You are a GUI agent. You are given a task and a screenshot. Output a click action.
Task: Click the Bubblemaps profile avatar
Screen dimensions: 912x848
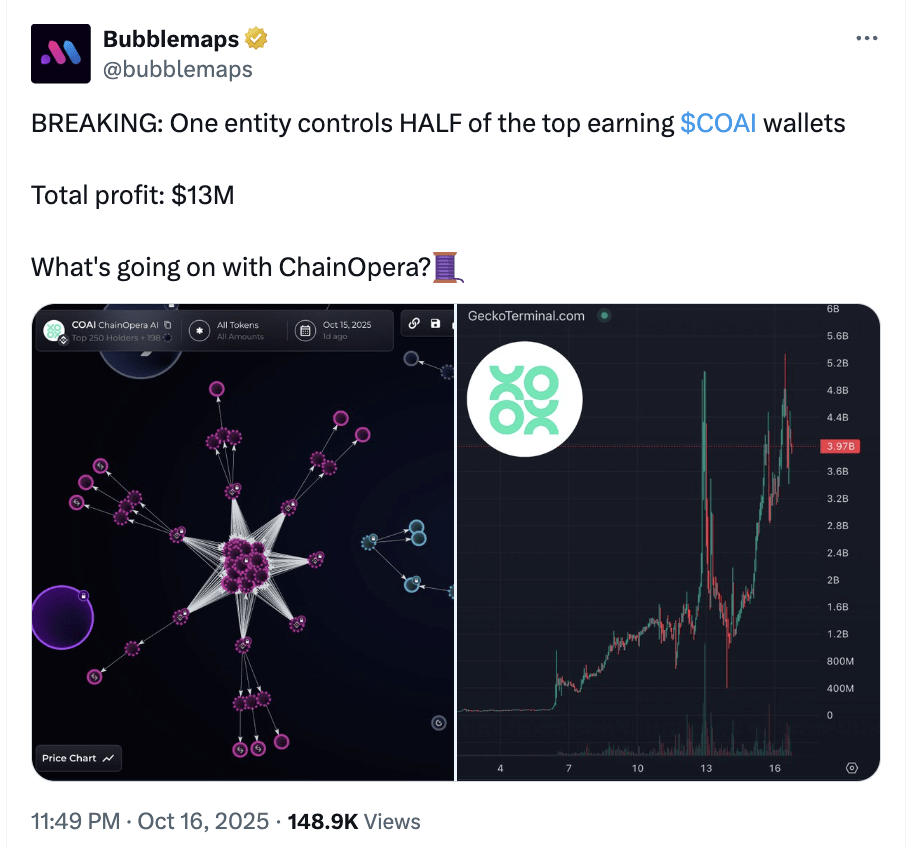point(60,54)
